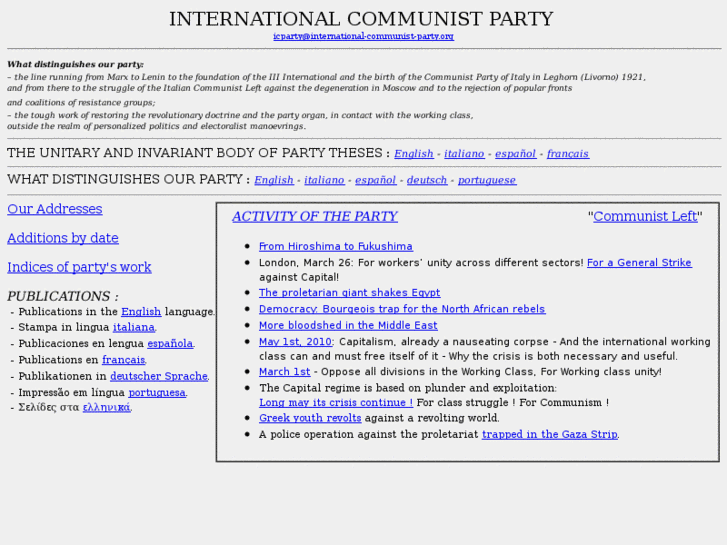Viewport: 727px width, 545px height.
Task: Open For a General Strike article
Action: pos(639,263)
